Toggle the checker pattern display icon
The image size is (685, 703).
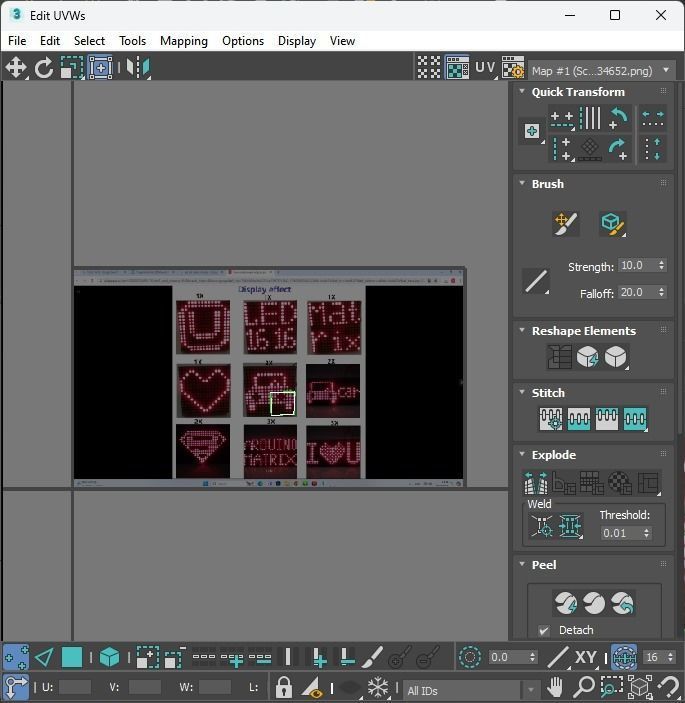pyautogui.click(x=429, y=68)
